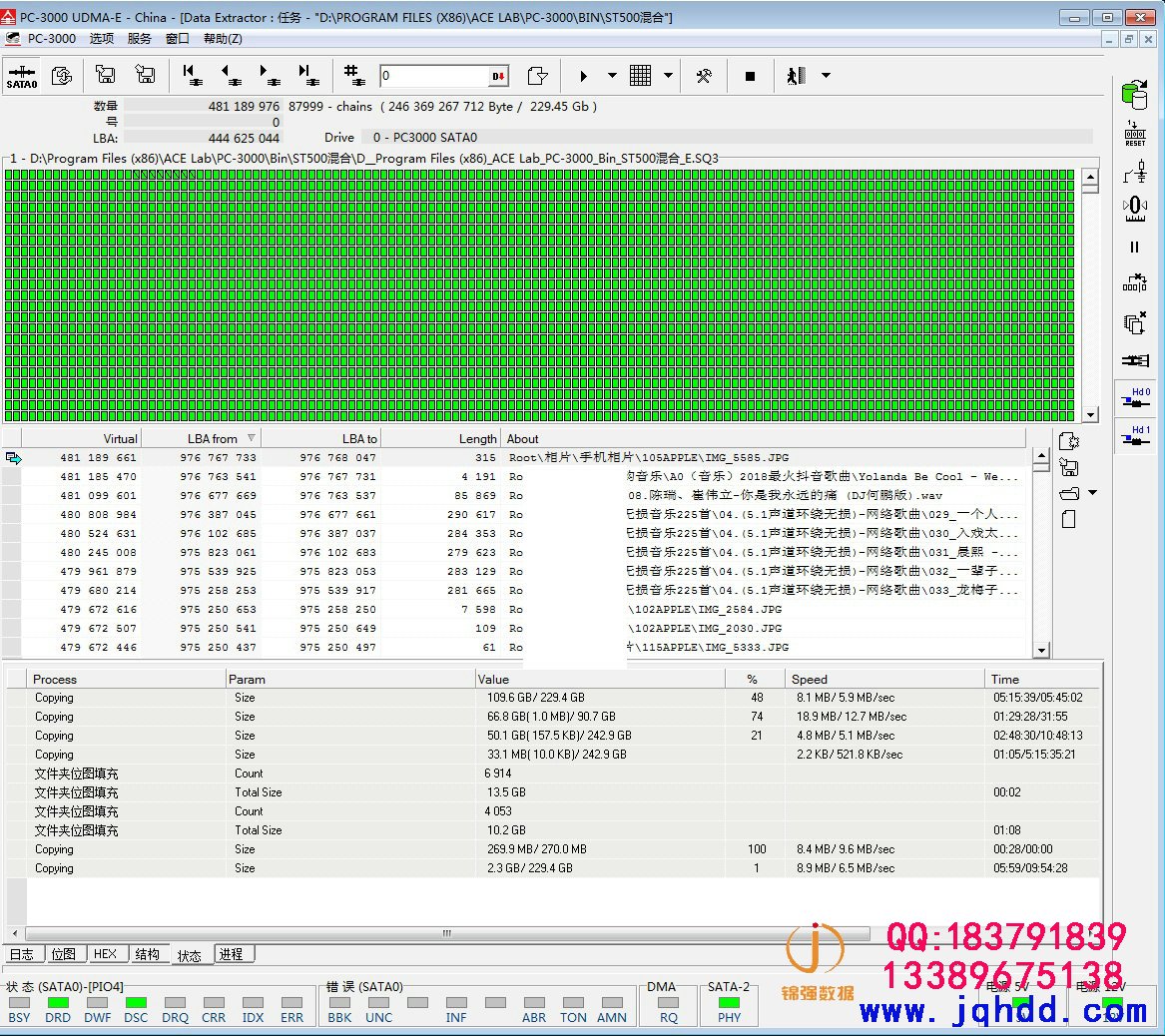
Task: Click into the LBA number input field
Action: pos(434,76)
